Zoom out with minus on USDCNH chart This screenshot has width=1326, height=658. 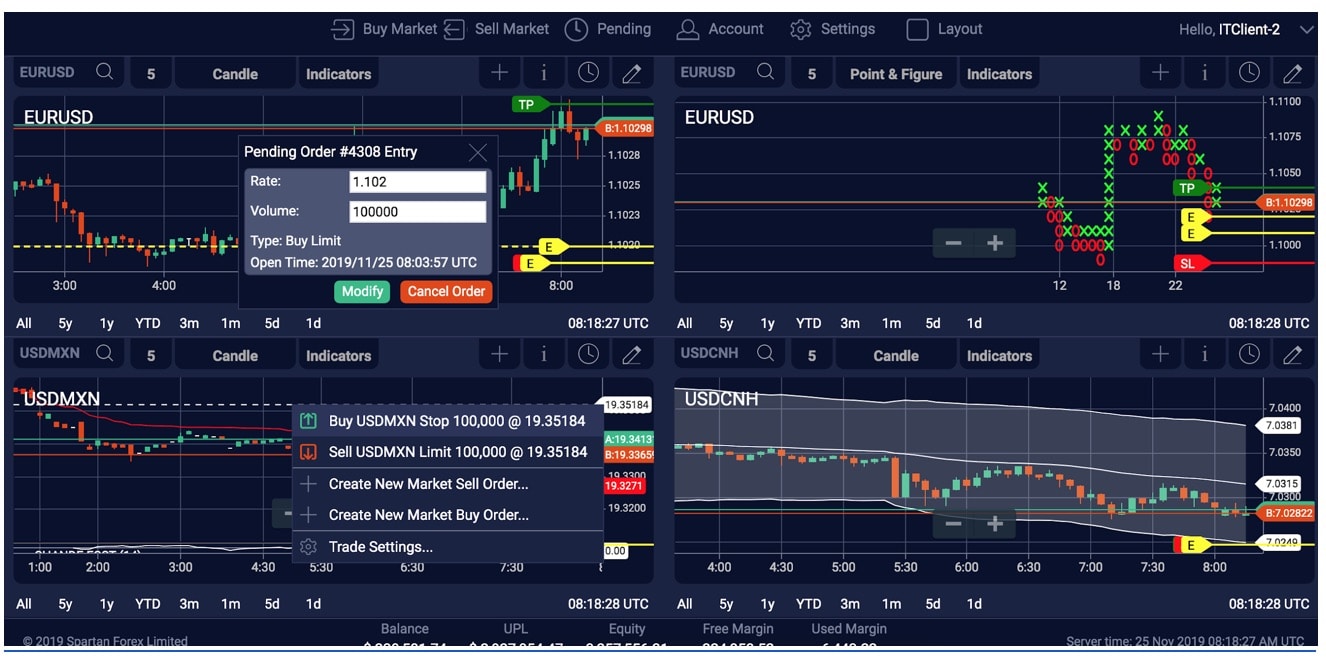pyautogui.click(x=954, y=524)
